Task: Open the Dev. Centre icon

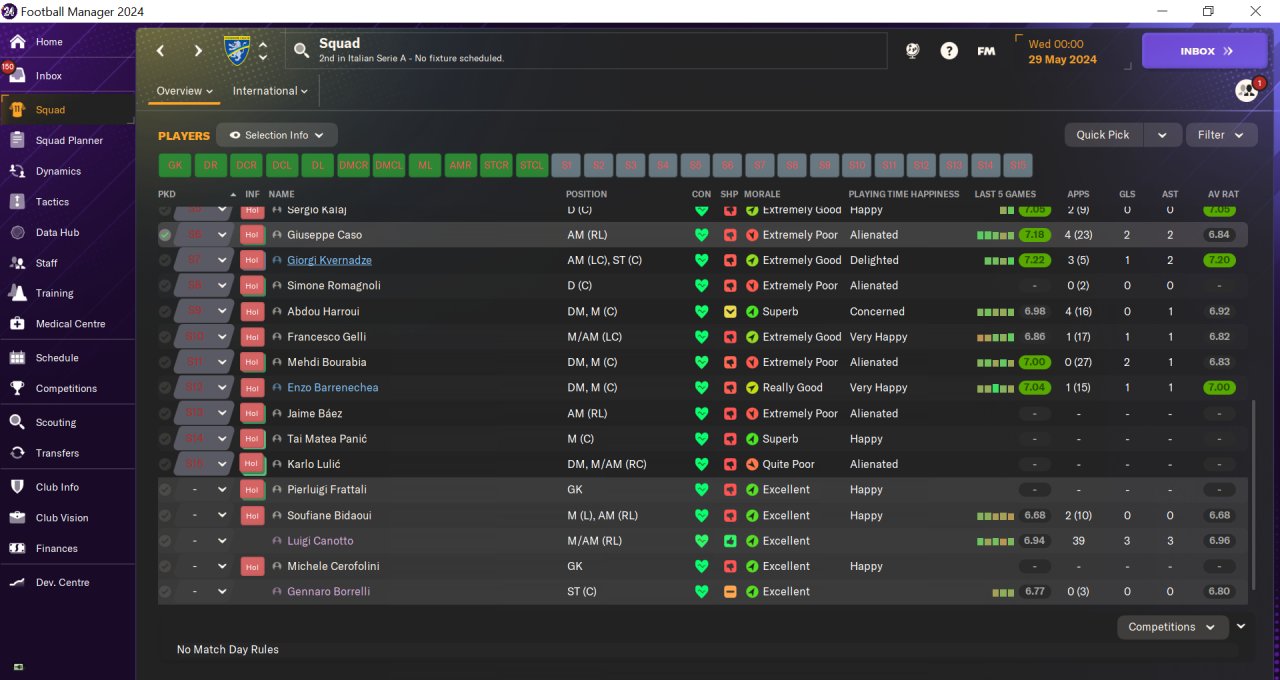Action: (17, 582)
